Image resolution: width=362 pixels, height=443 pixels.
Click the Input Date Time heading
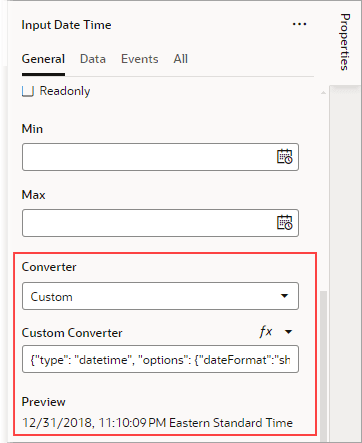pos(66,25)
